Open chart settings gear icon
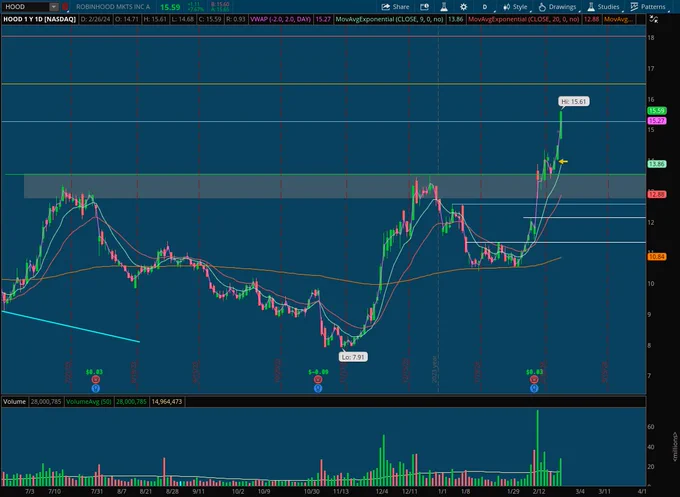Viewport: 680px width, 497px height. coord(464,7)
